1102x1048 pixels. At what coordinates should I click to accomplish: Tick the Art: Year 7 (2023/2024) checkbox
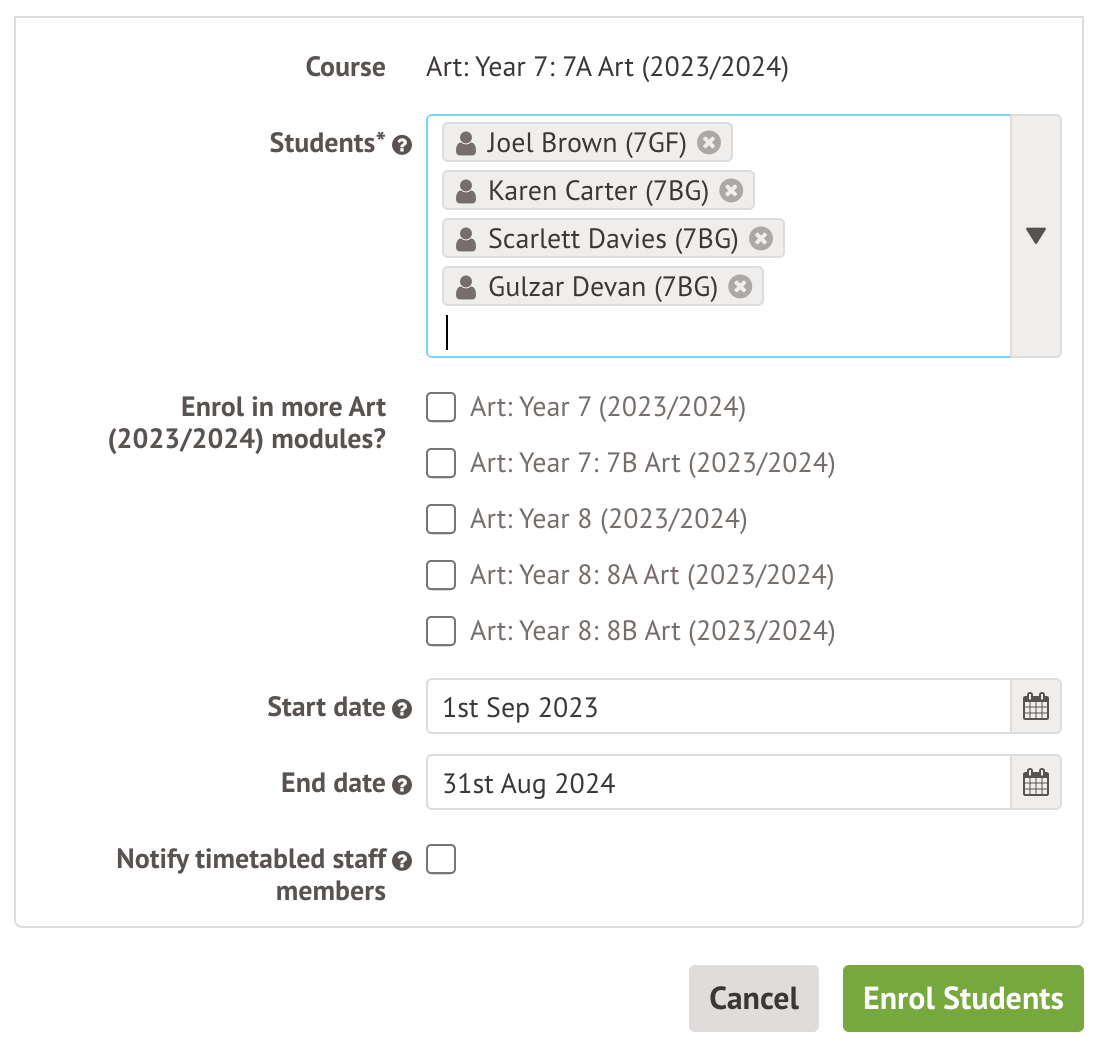pyautogui.click(x=441, y=407)
